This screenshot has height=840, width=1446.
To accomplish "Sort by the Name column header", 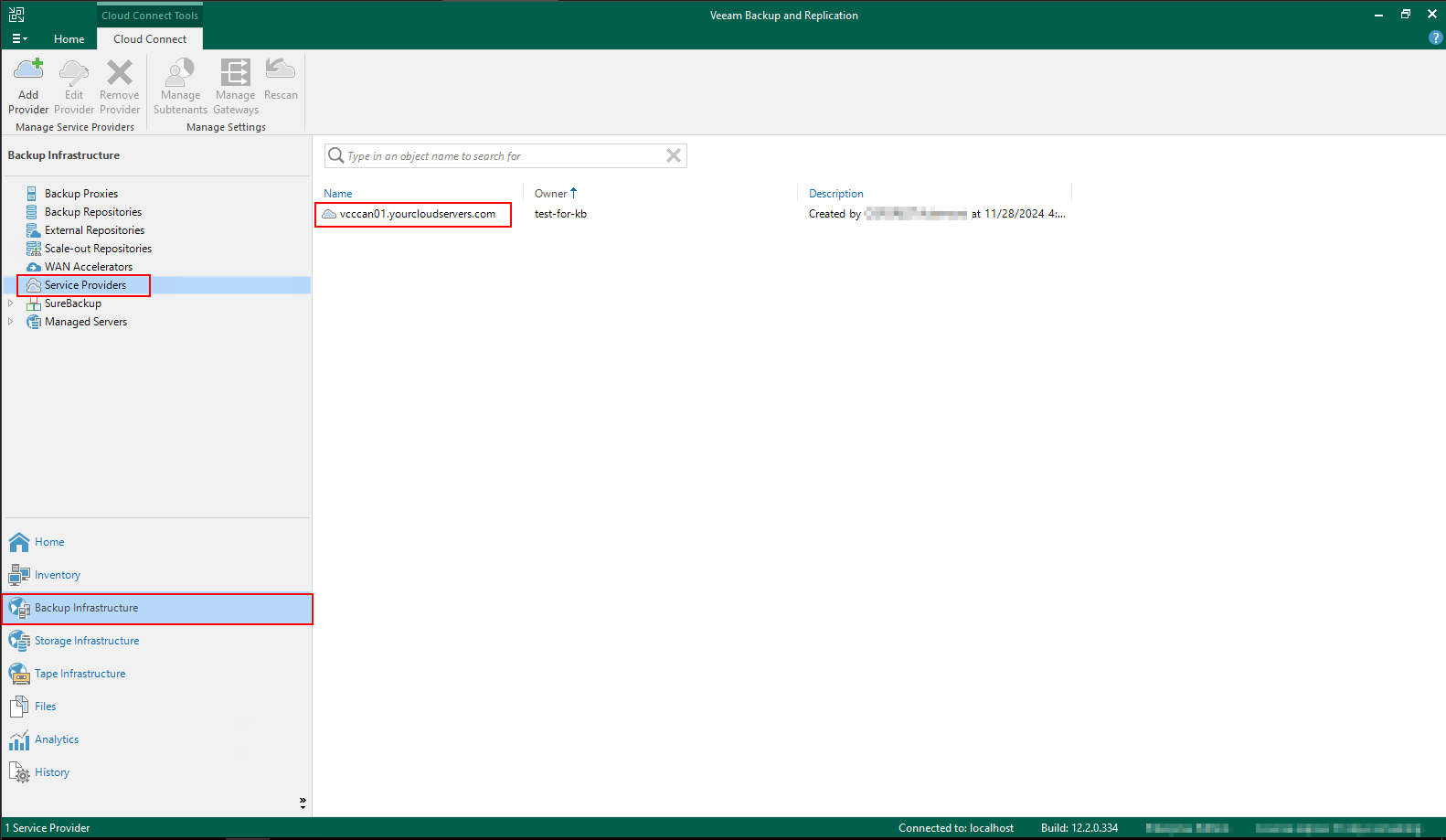I will click(x=338, y=194).
